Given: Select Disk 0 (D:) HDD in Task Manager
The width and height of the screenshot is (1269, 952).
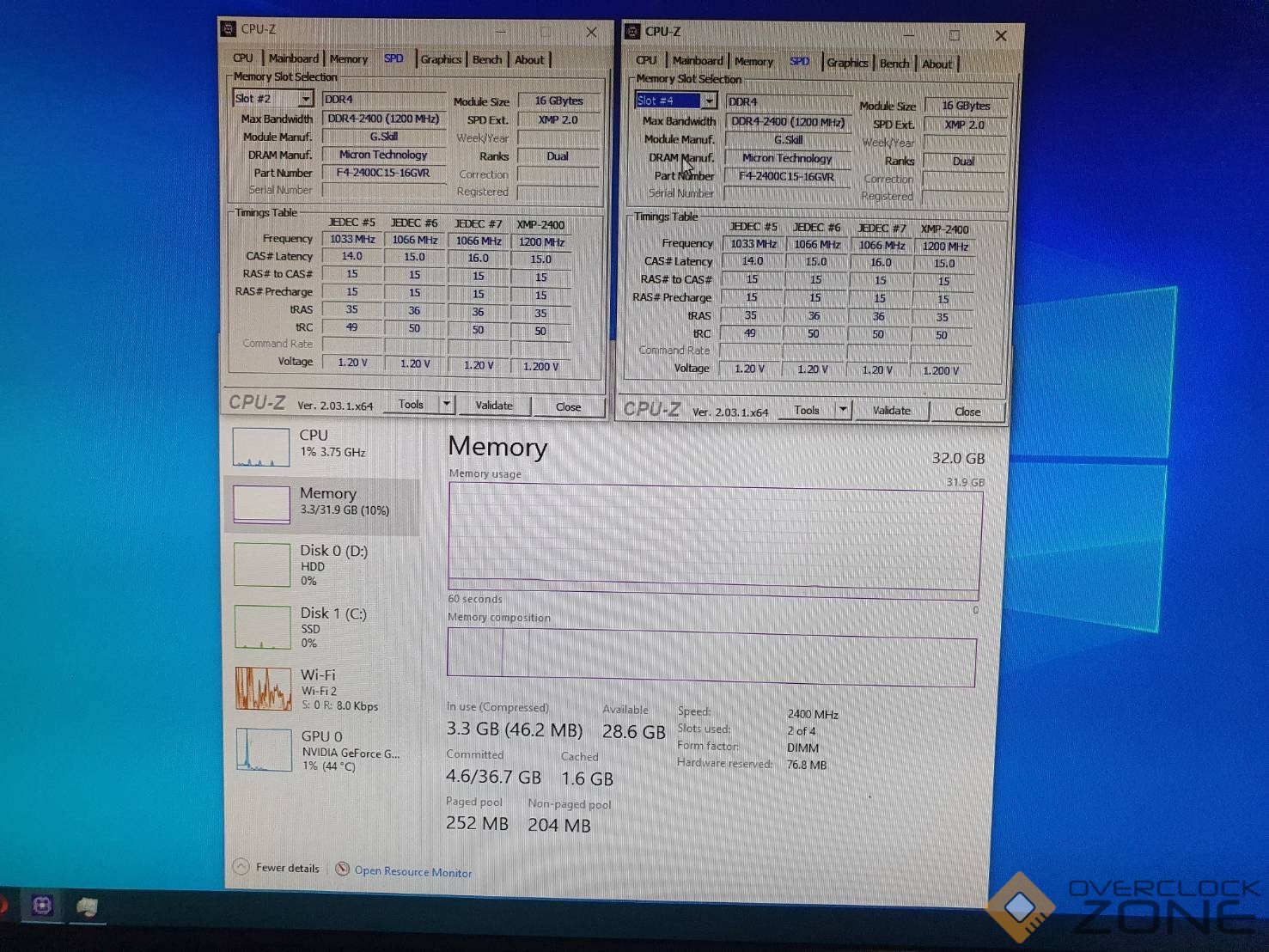Looking at the screenshot, I should pos(321,564).
